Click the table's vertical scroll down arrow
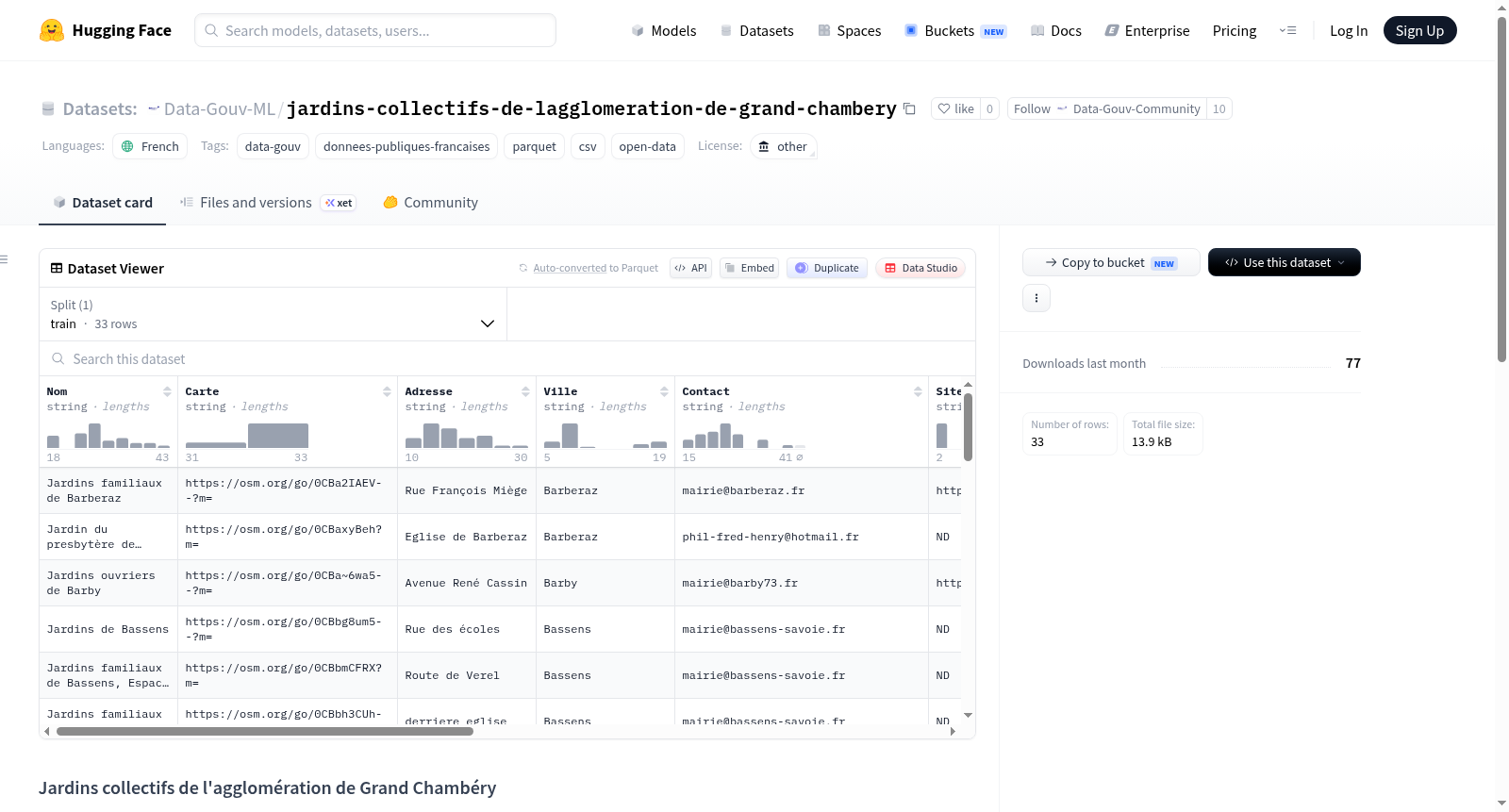This screenshot has width=1509, height=812. tap(968, 716)
